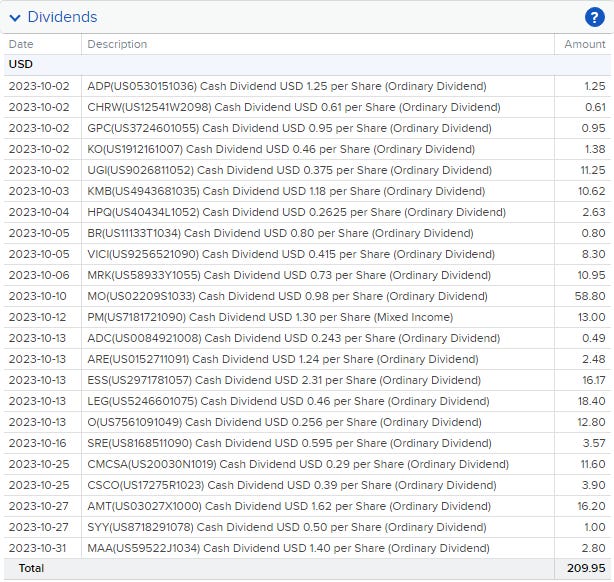Click the 3.57 amount for SRE
The width and height of the screenshot is (614, 582).
click(594, 443)
